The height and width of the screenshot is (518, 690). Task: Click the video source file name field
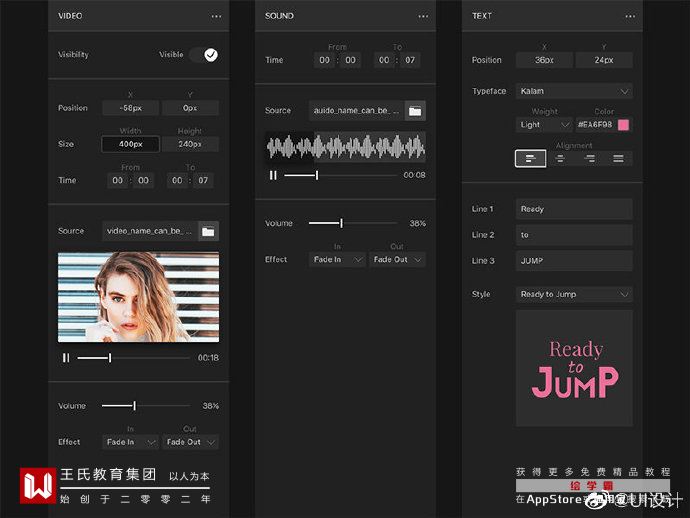(150, 231)
